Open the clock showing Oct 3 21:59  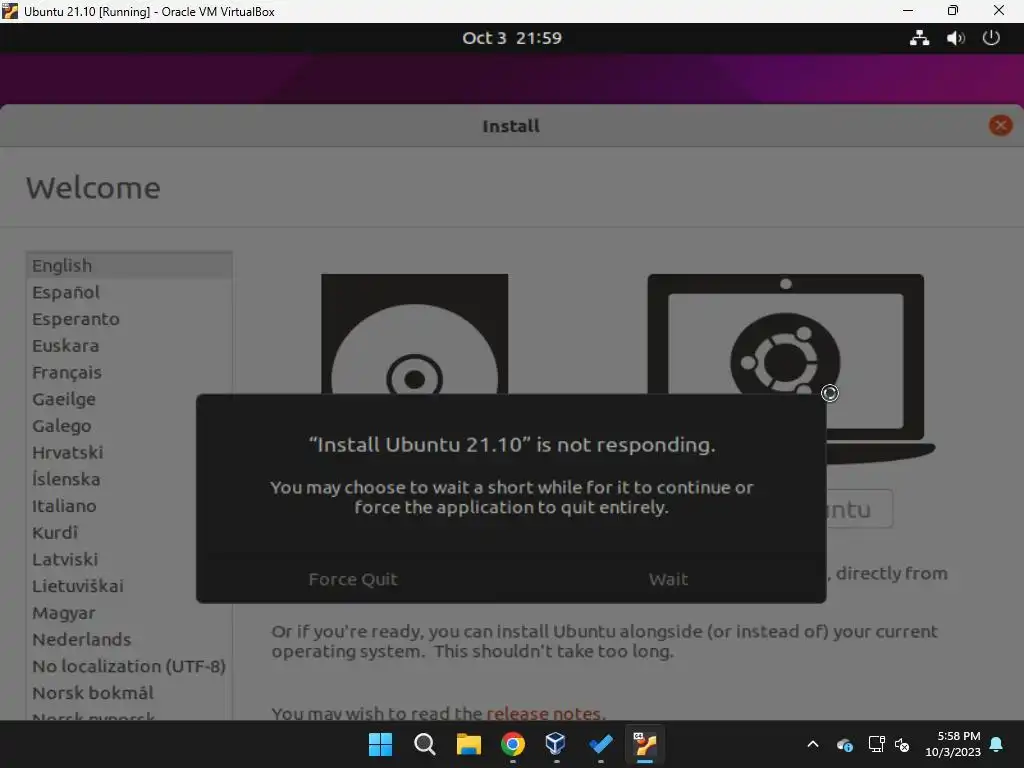[x=512, y=38]
